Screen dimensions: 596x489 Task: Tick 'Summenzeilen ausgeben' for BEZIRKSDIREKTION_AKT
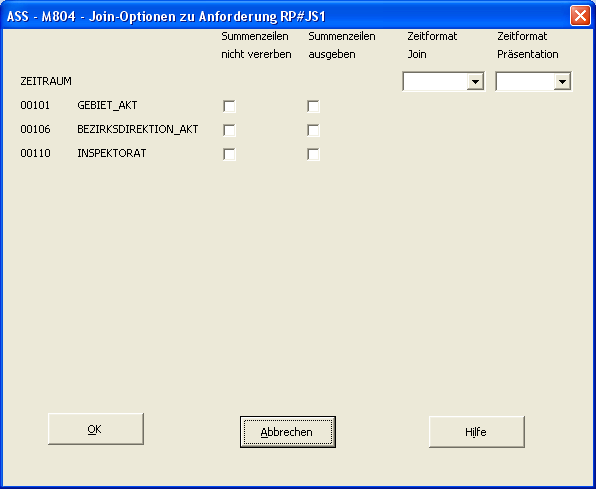coord(313,130)
